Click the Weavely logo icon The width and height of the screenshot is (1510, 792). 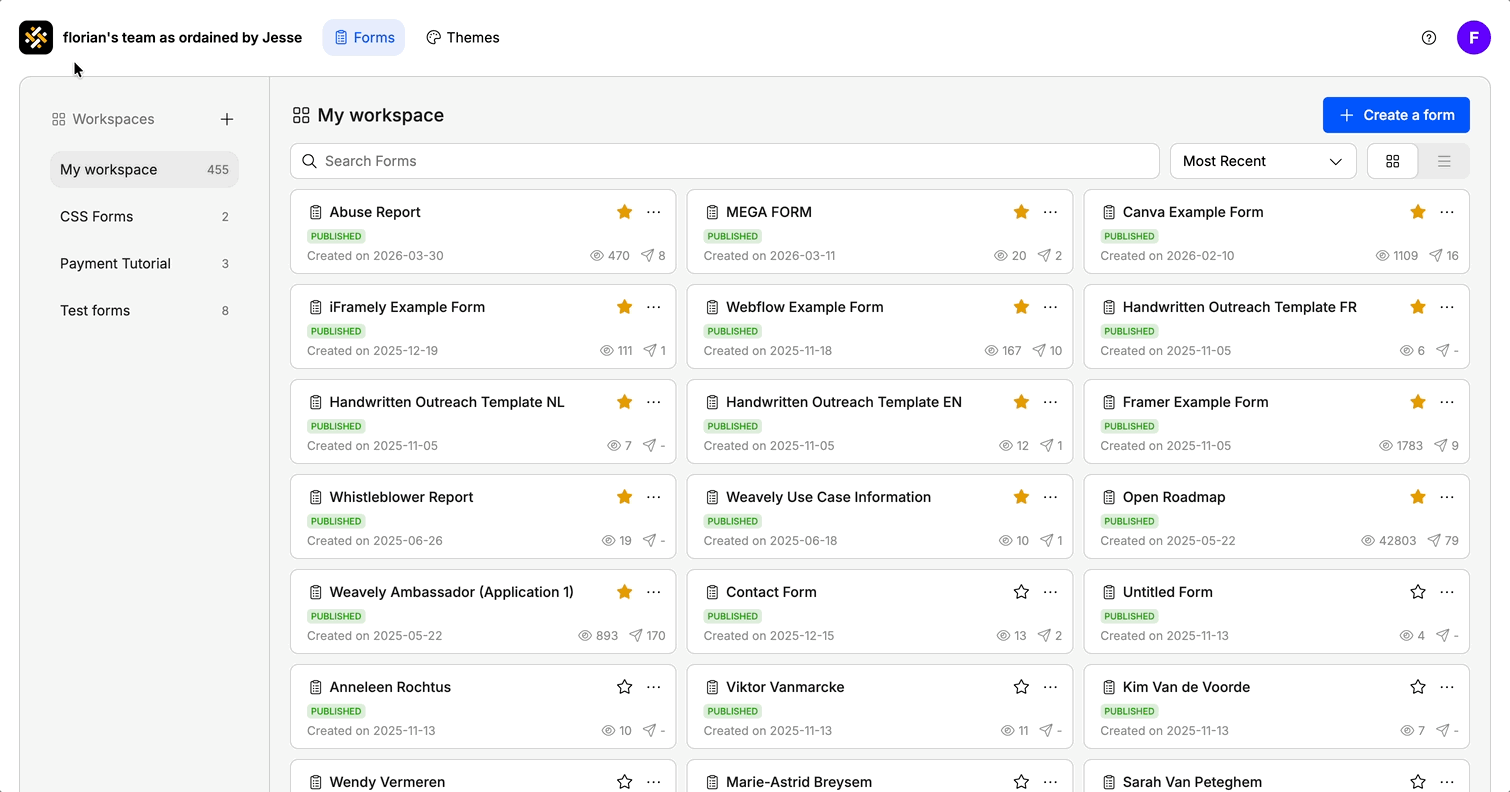click(36, 37)
